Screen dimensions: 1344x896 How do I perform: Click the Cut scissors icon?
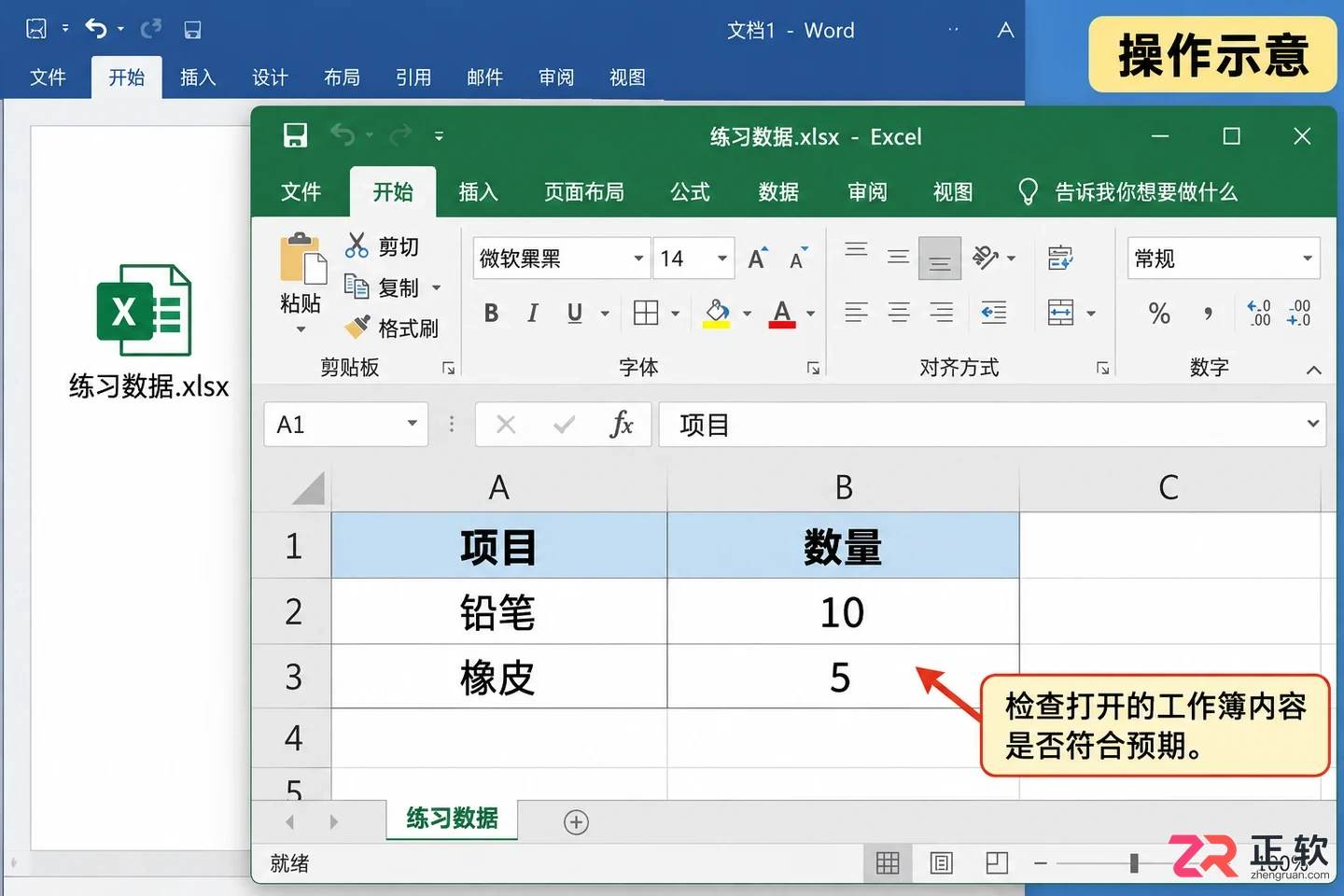(357, 245)
